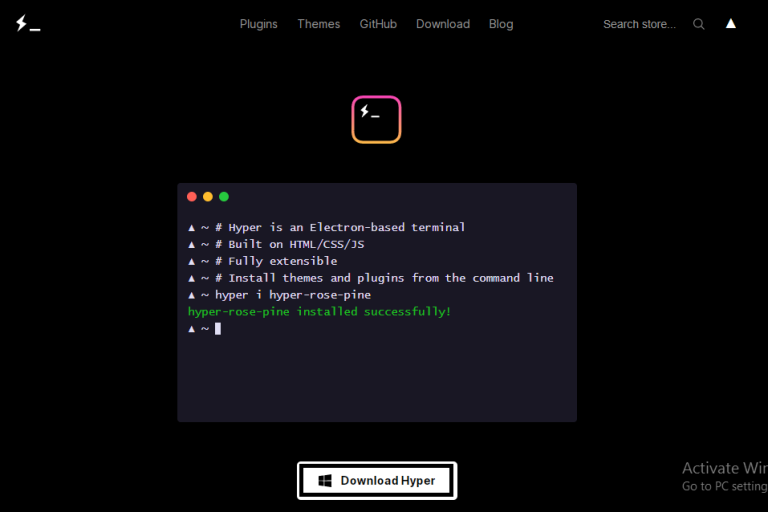768x512 pixels.
Task: Click the Hyper logo in the top-left corner
Action: 28,24
